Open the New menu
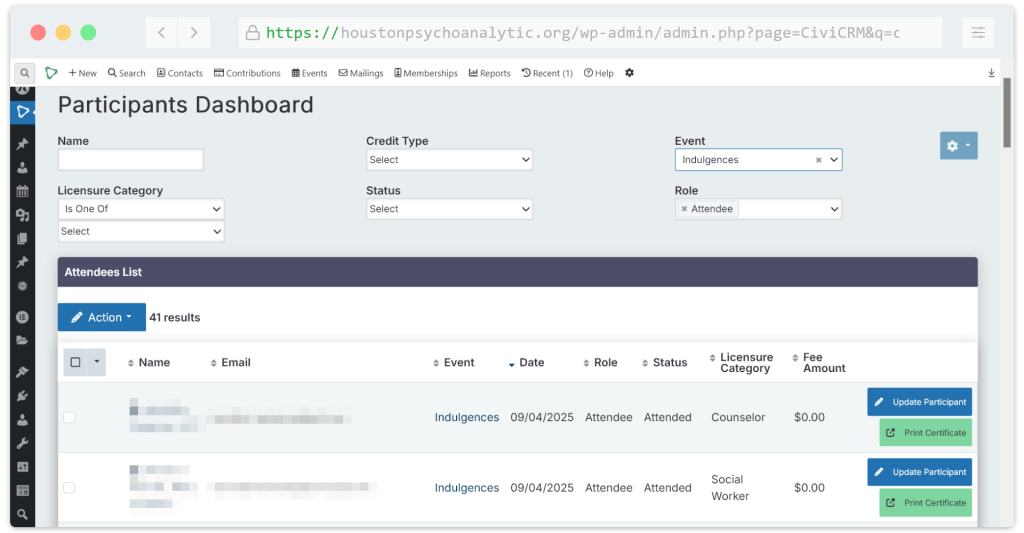 point(82,73)
